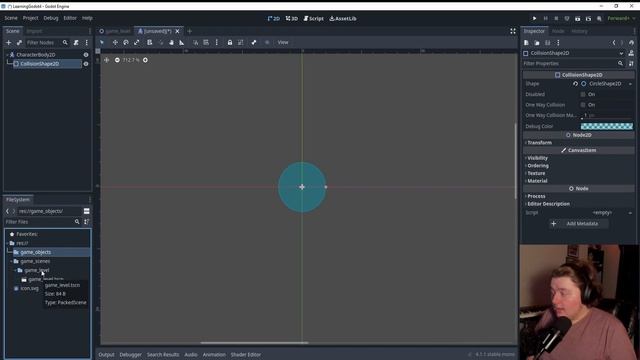Run the project with the play button
This screenshot has height=360, width=640.
(534, 18)
